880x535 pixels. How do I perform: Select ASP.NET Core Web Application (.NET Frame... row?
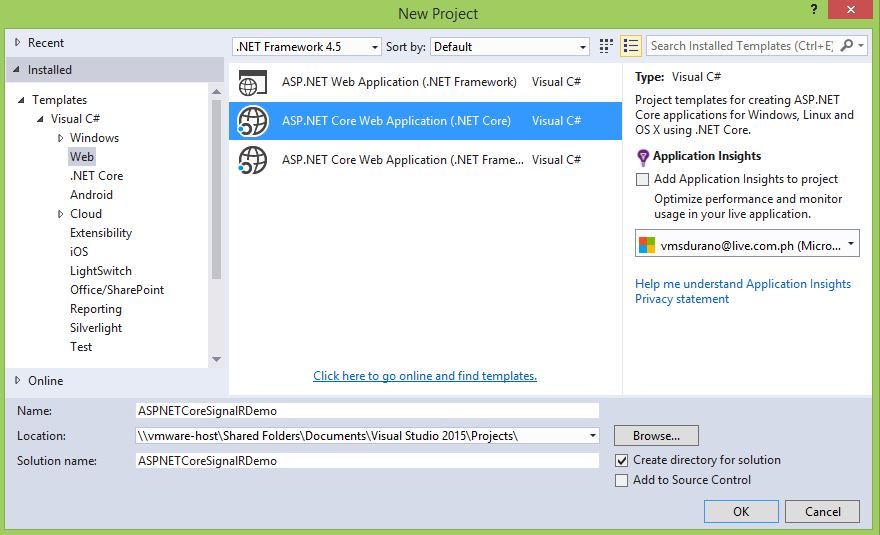point(425,160)
